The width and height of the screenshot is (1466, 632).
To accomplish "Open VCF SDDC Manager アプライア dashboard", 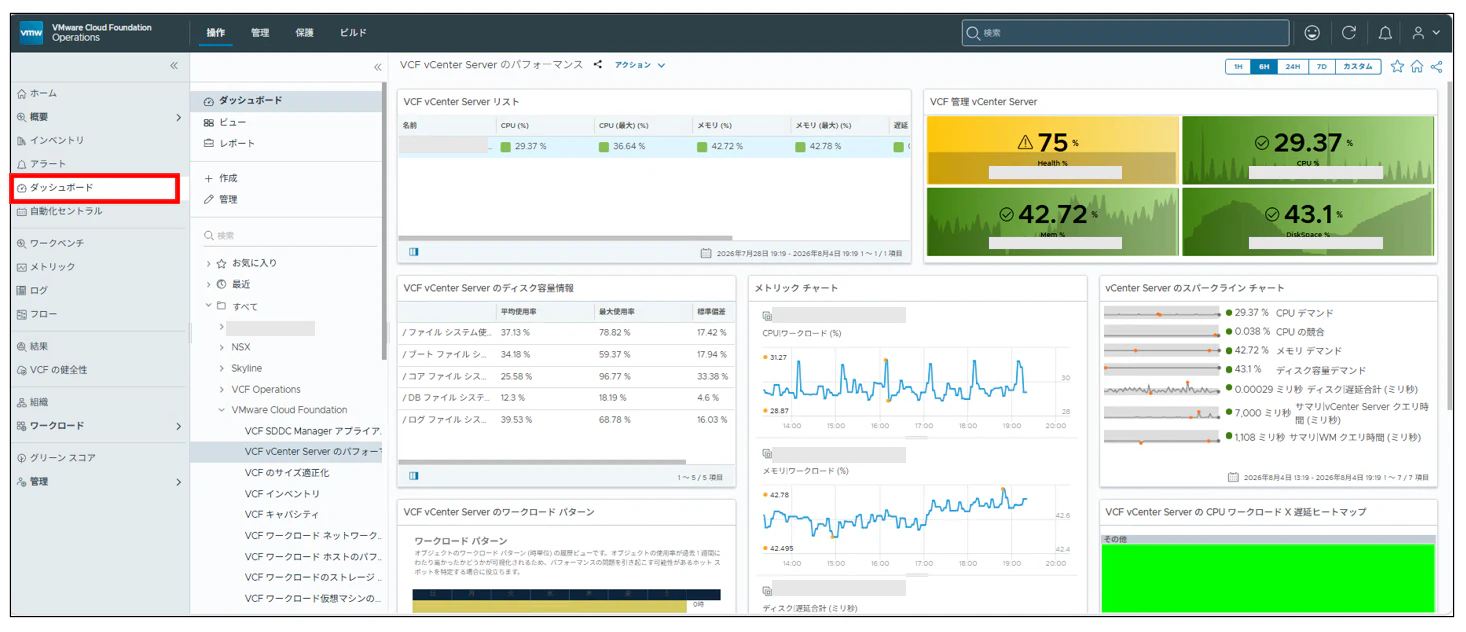I will pos(313,431).
